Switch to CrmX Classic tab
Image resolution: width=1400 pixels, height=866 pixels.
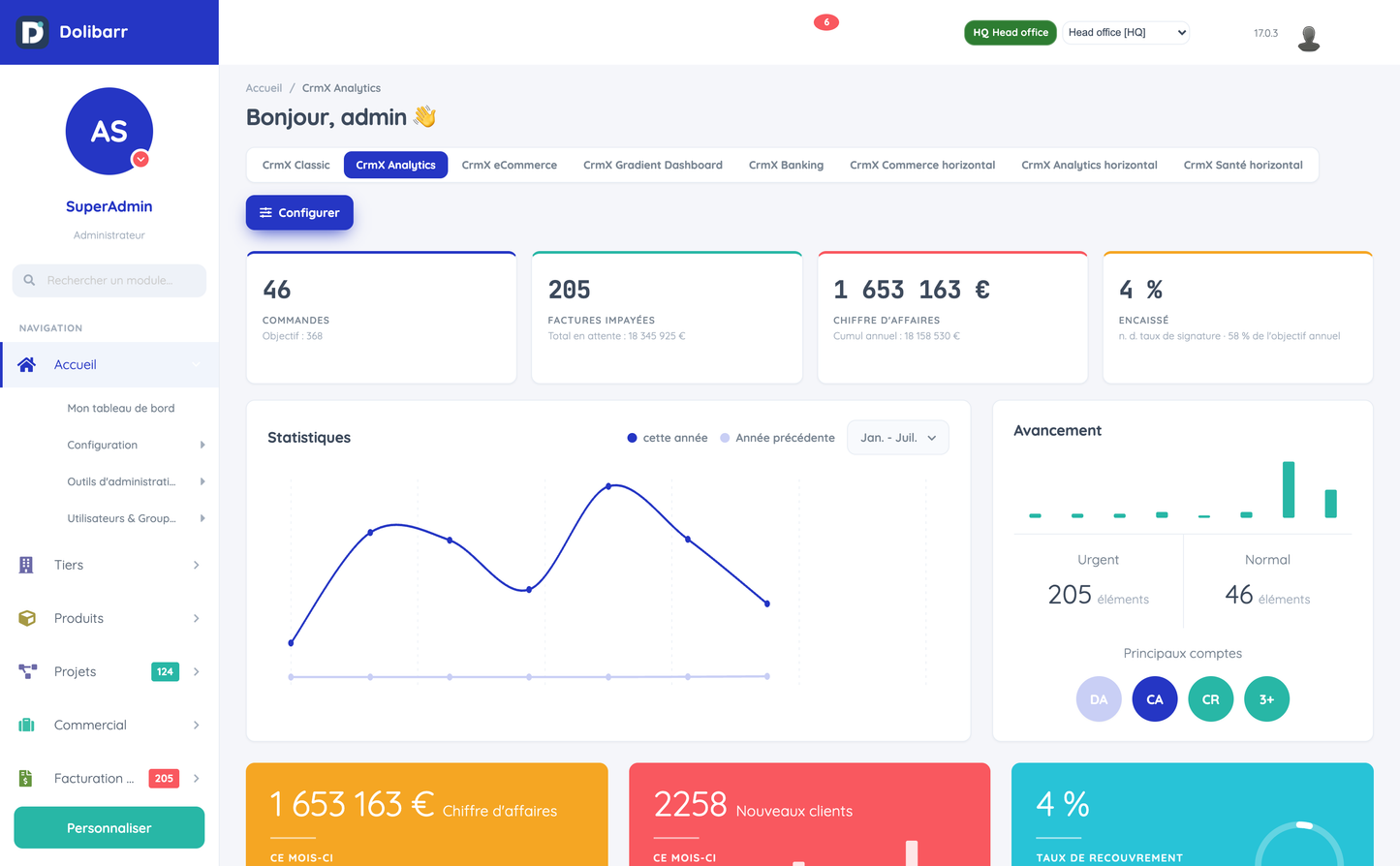pos(296,165)
